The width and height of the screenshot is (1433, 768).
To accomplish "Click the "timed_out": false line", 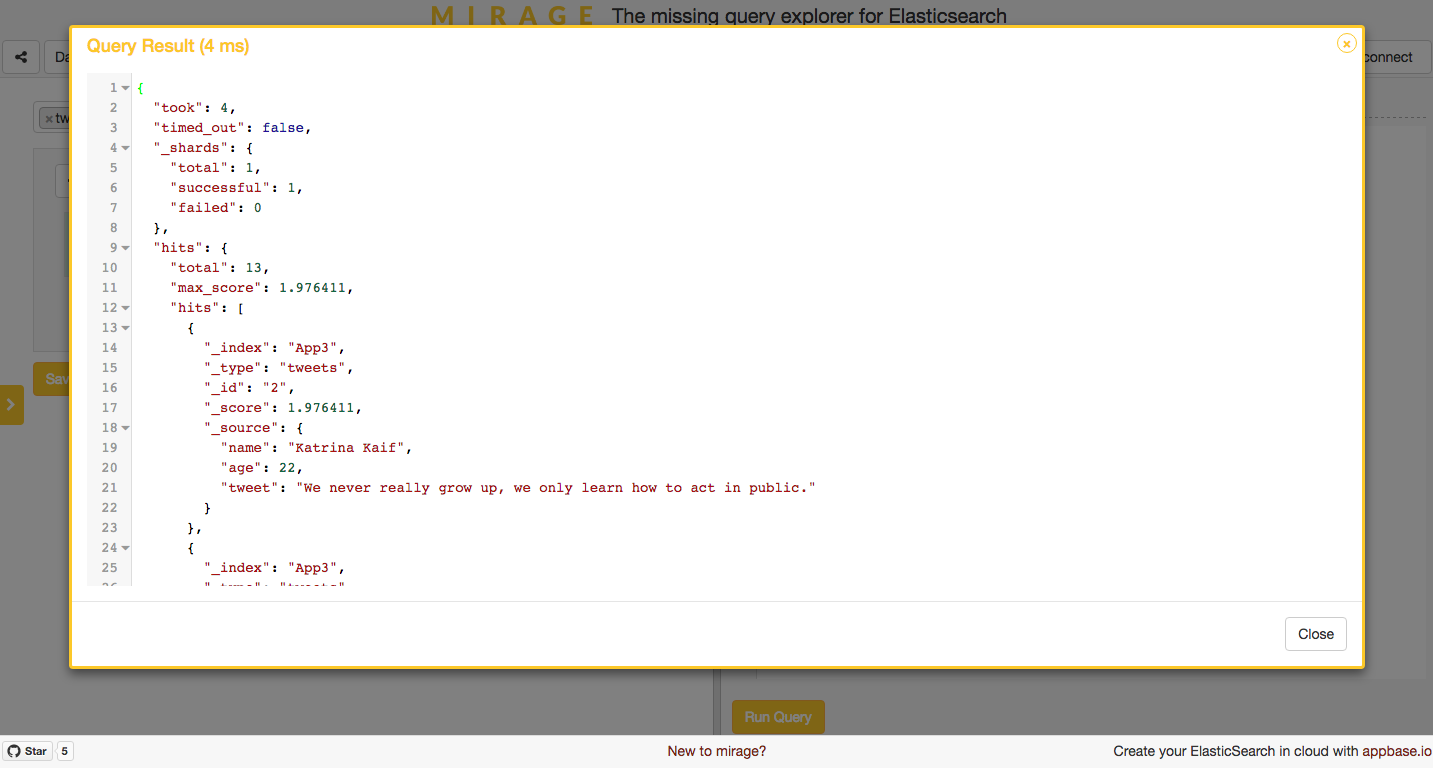I will pos(233,128).
